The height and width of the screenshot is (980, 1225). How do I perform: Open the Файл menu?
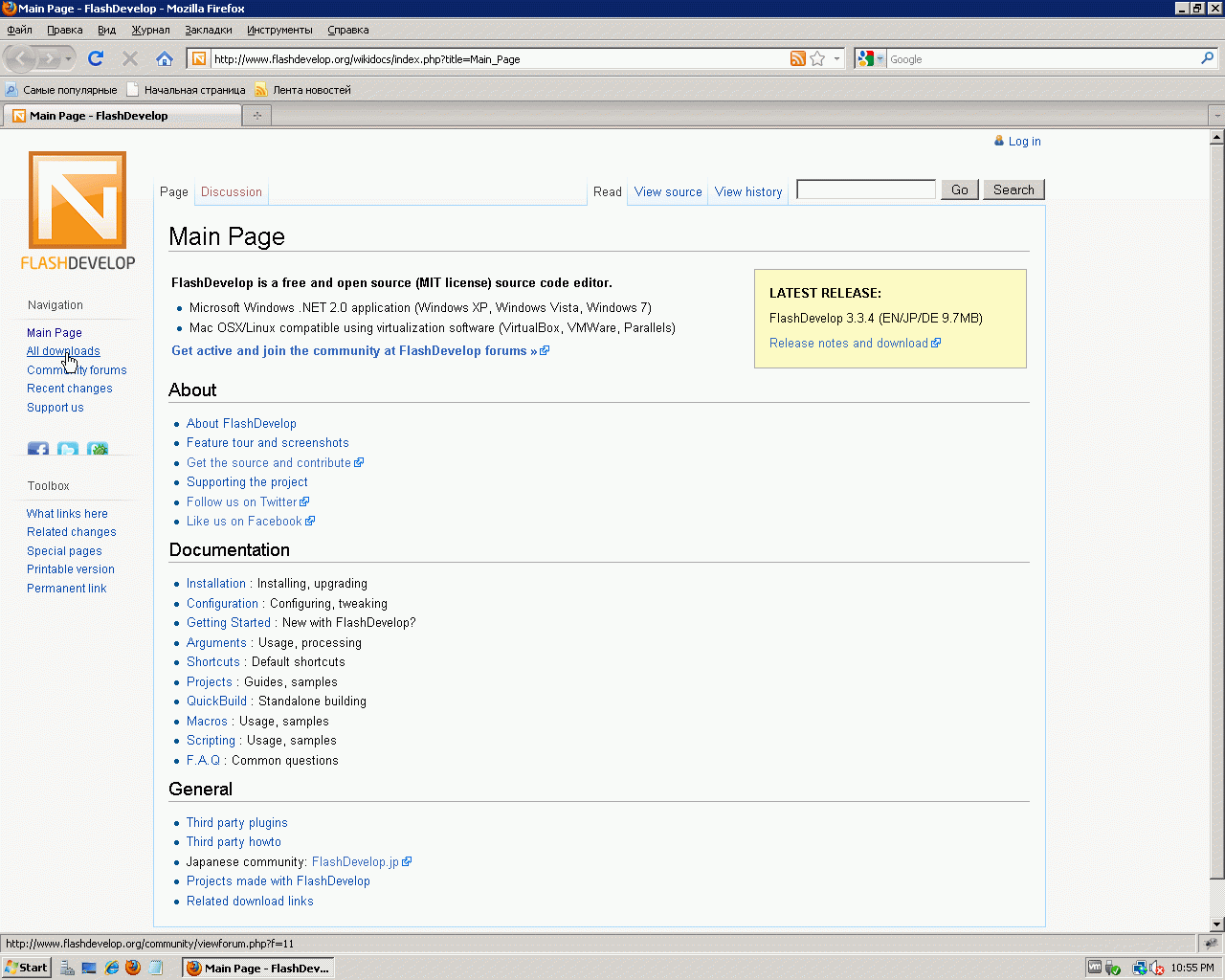(x=19, y=30)
